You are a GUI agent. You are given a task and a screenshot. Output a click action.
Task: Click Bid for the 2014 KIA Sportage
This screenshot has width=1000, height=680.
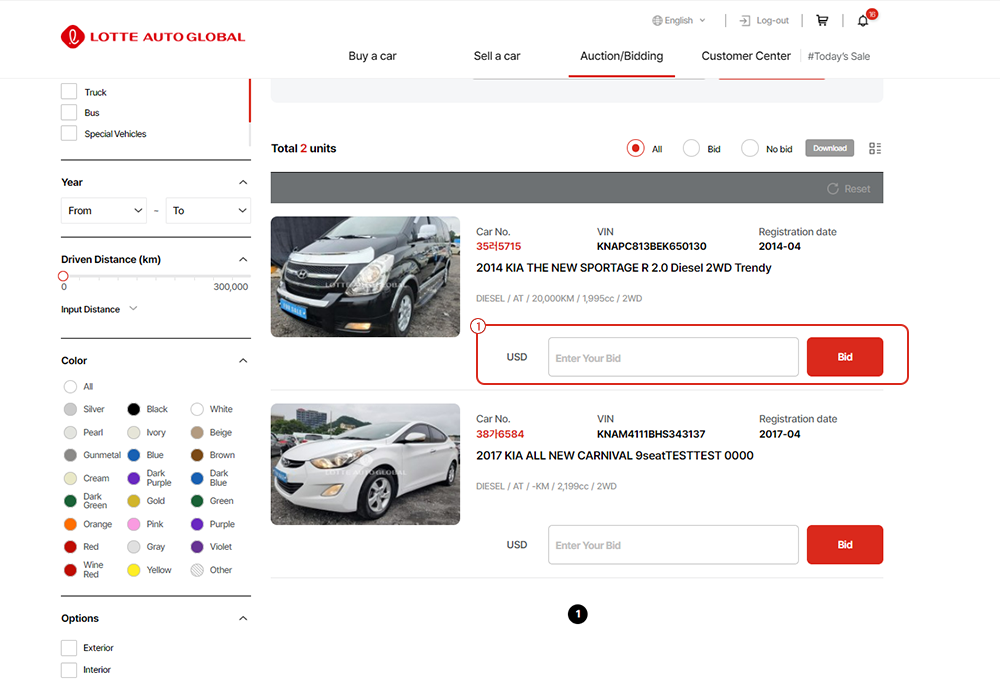(845, 357)
